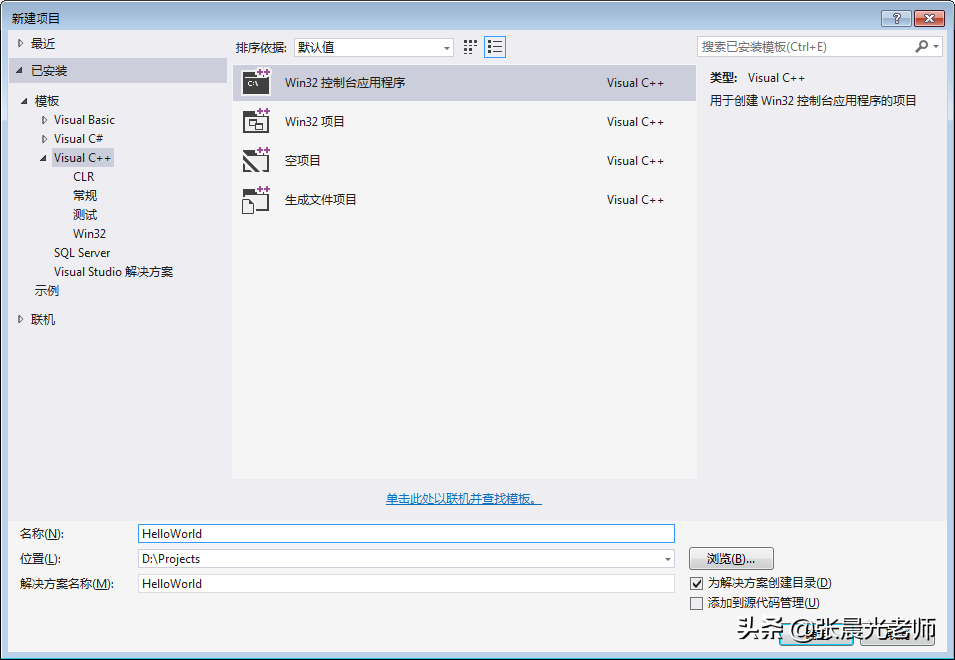The width and height of the screenshot is (955, 660).
Task: Open search options dropdown arrow
Action: tap(936, 46)
